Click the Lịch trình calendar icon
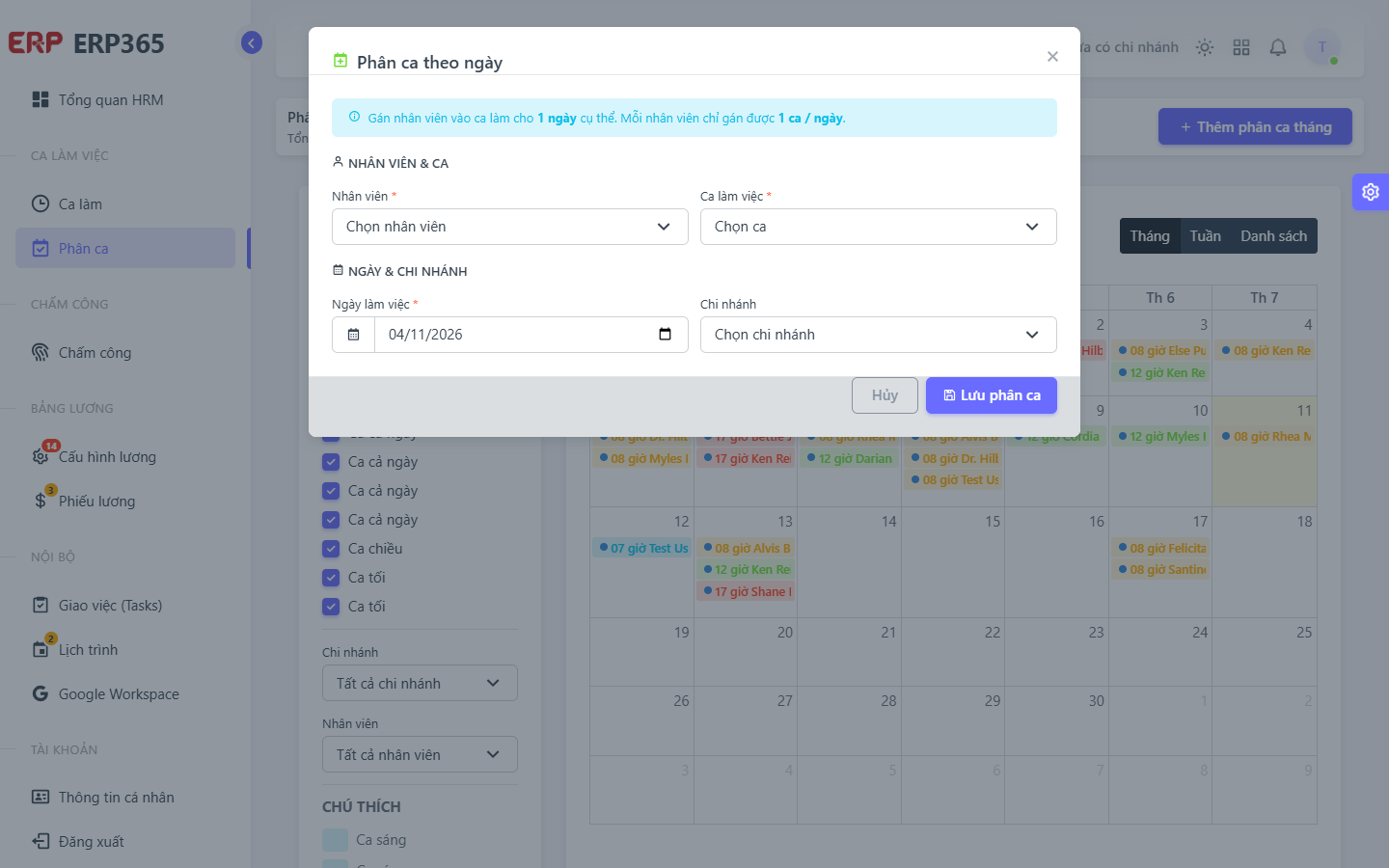The height and width of the screenshot is (868, 1389). coord(41,649)
